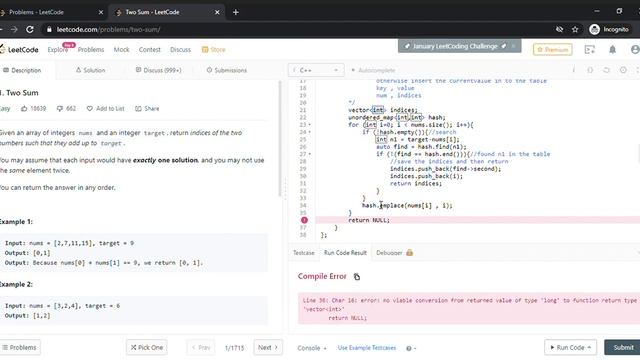This screenshot has width=640, height=360.
Task: Switch to the Testcase tab
Action: pos(304,253)
